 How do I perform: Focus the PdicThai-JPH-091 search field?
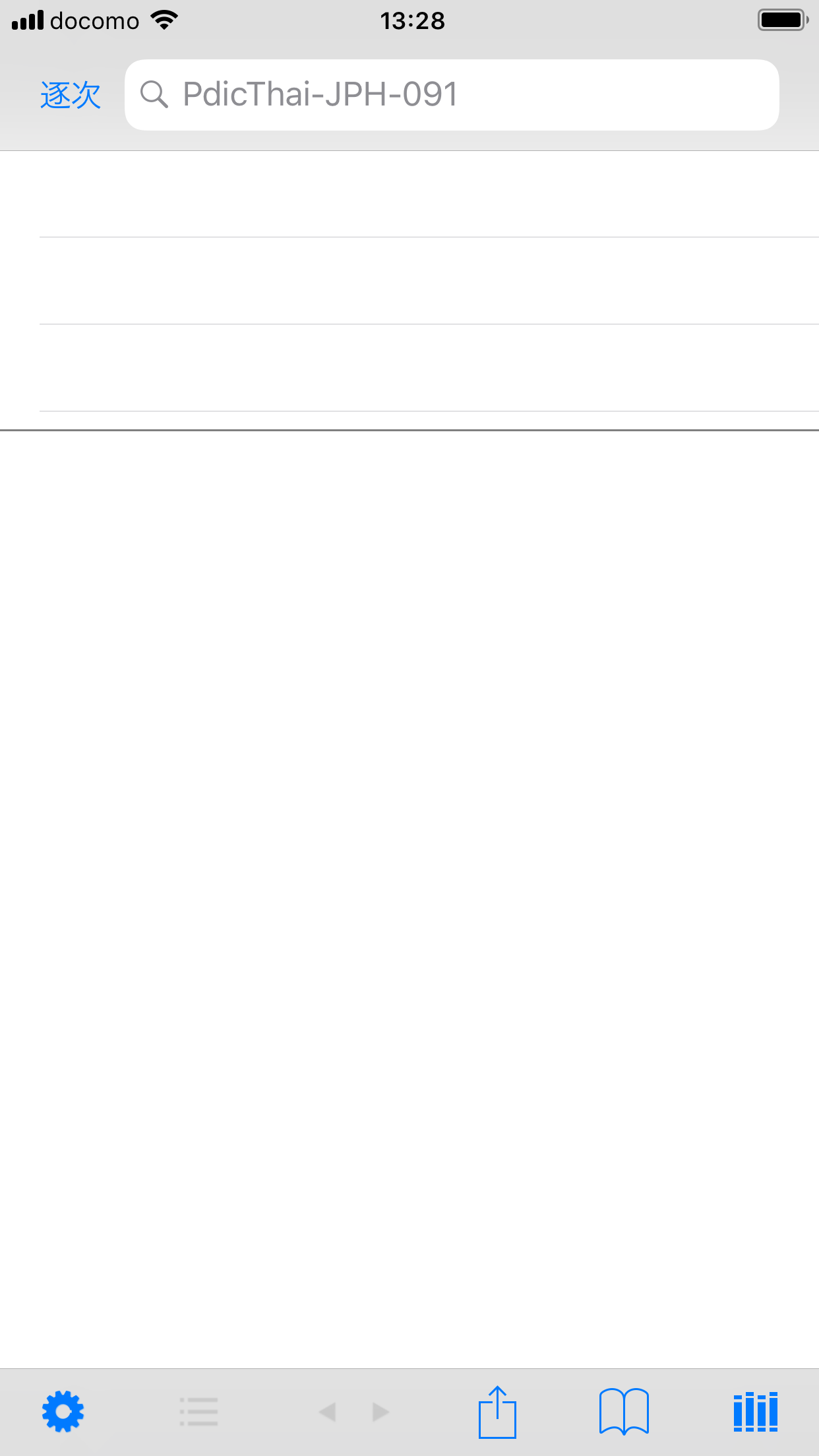pos(452,95)
